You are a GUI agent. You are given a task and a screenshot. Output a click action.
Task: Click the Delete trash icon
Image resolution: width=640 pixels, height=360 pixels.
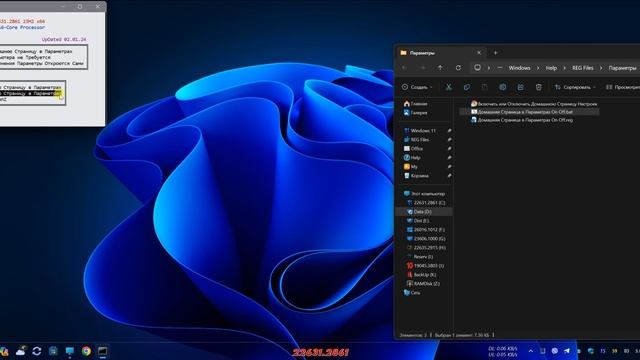538,87
